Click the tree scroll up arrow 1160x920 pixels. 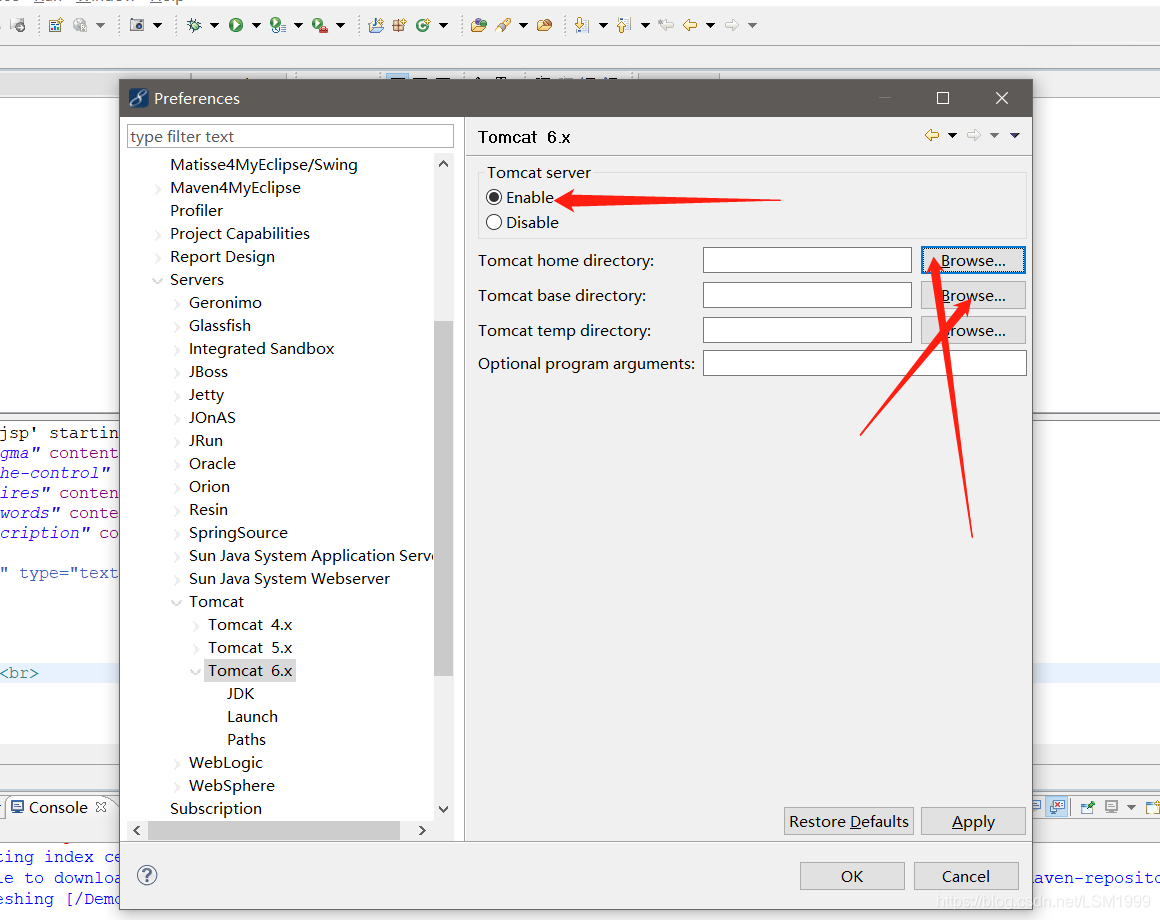[443, 163]
